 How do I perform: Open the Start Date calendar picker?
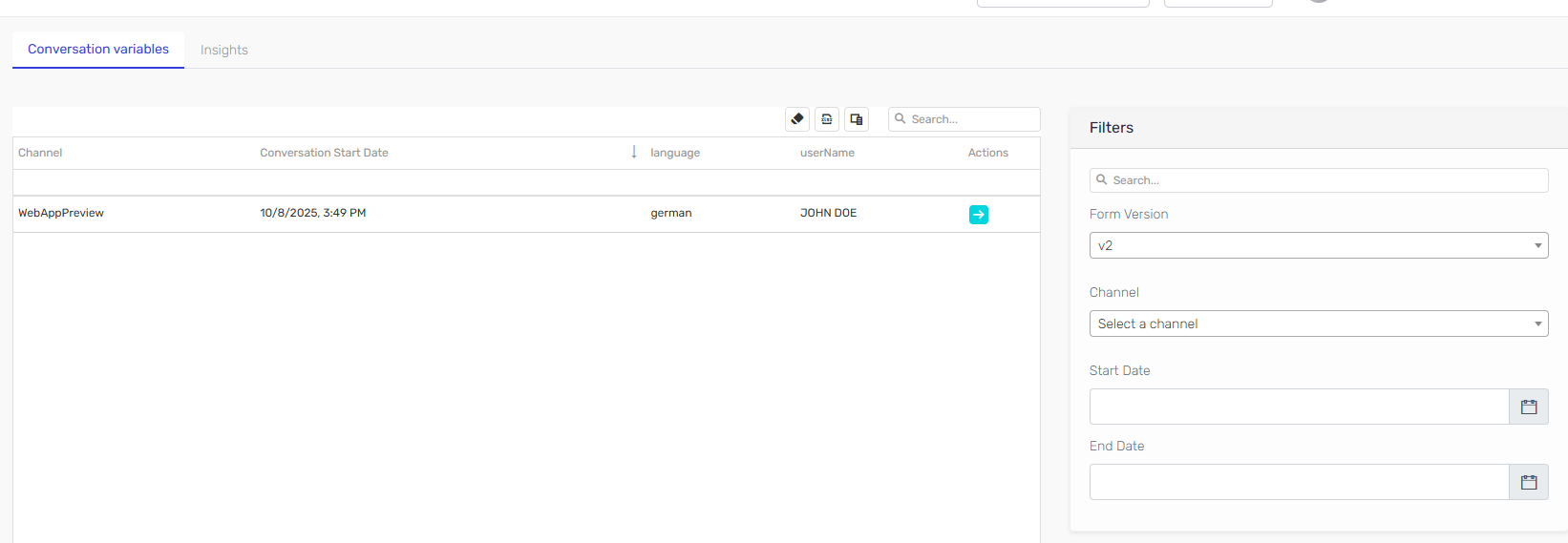click(1529, 407)
